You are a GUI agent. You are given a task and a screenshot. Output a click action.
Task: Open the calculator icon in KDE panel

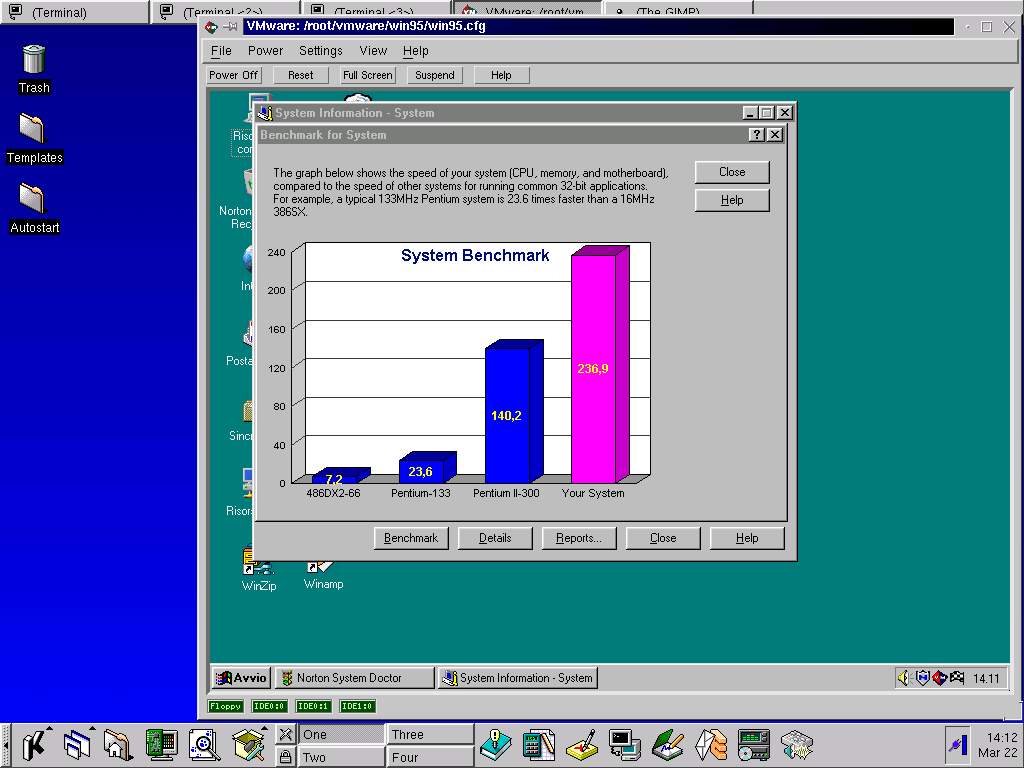click(539, 744)
